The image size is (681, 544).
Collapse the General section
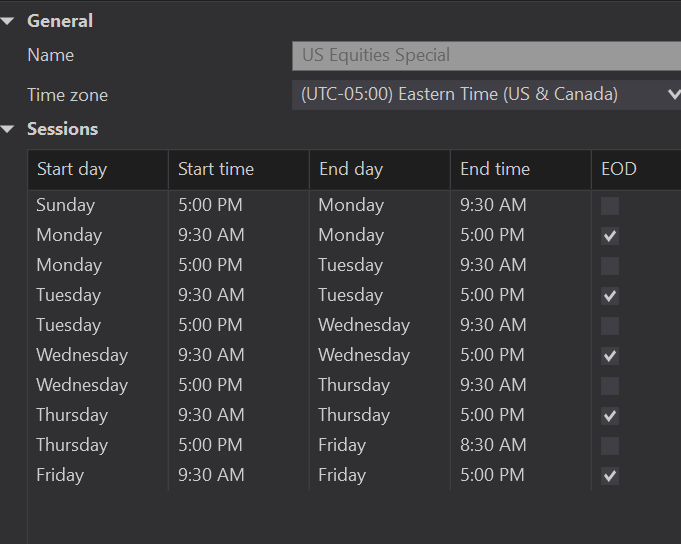coord(8,21)
